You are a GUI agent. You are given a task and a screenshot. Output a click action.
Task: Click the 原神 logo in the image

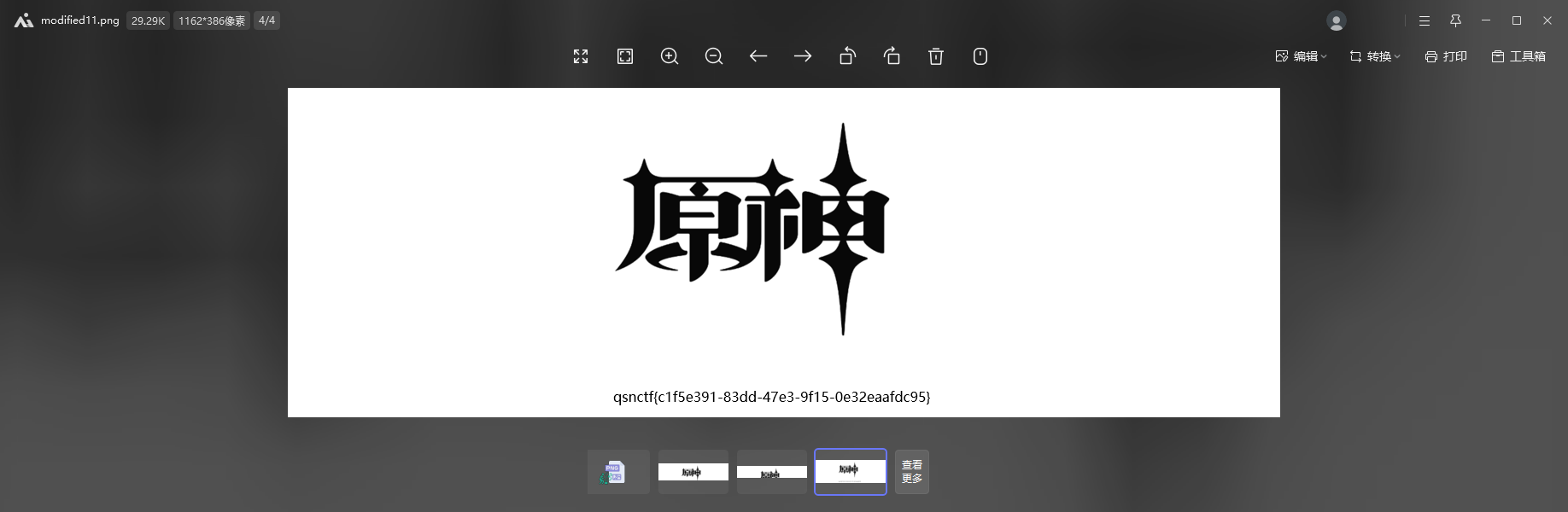752,229
